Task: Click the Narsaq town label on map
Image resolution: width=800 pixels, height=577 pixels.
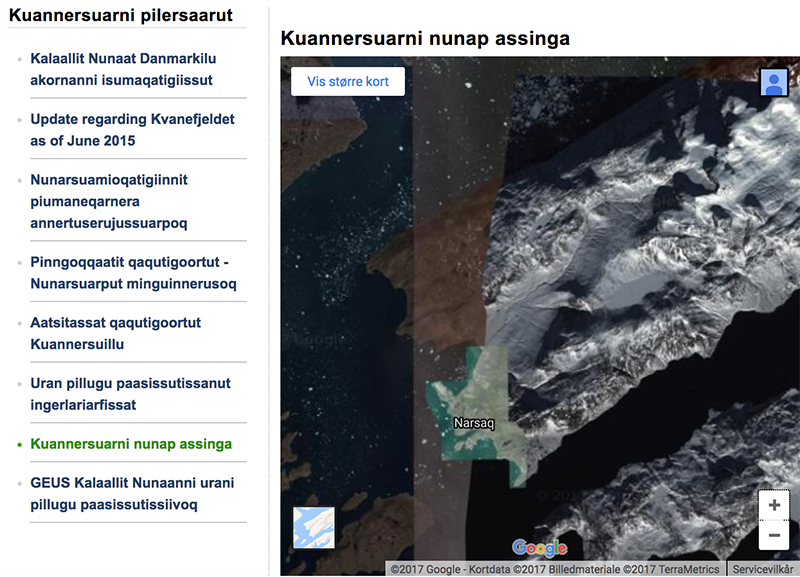Action: coord(474,423)
